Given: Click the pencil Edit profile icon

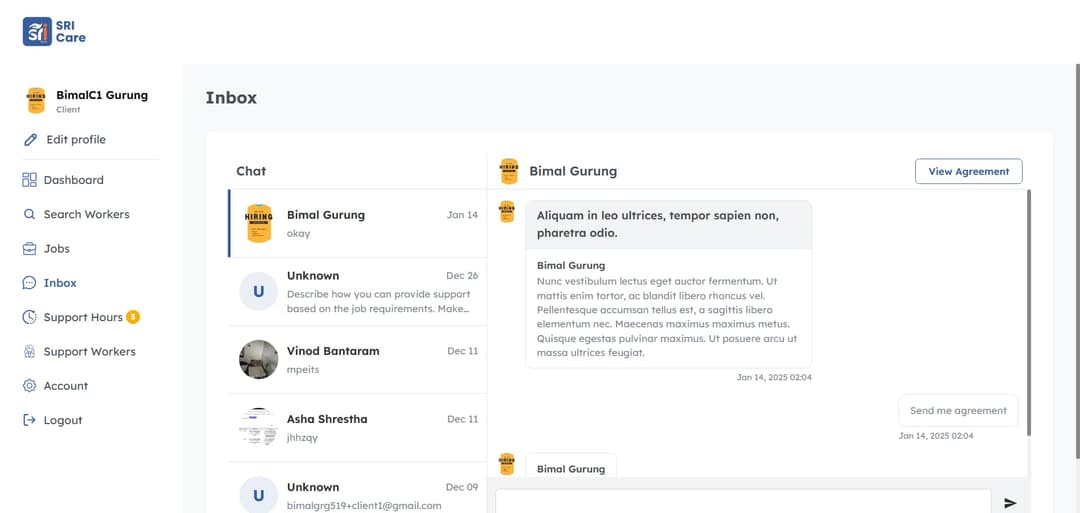Looking at the screenshot, I should tap(30, 140).
